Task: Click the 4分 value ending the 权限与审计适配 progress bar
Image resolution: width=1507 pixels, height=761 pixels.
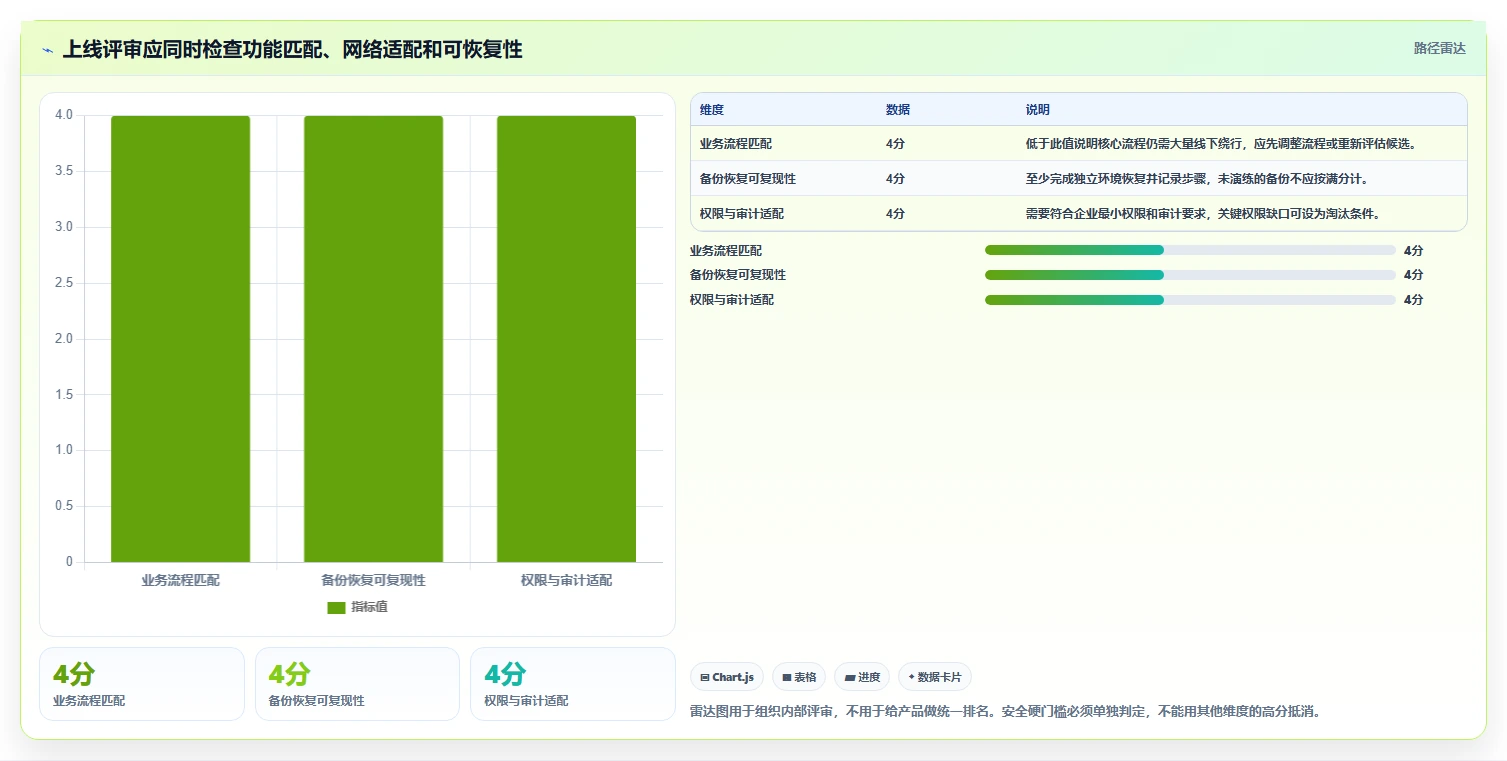Action: pos(1413,300)
